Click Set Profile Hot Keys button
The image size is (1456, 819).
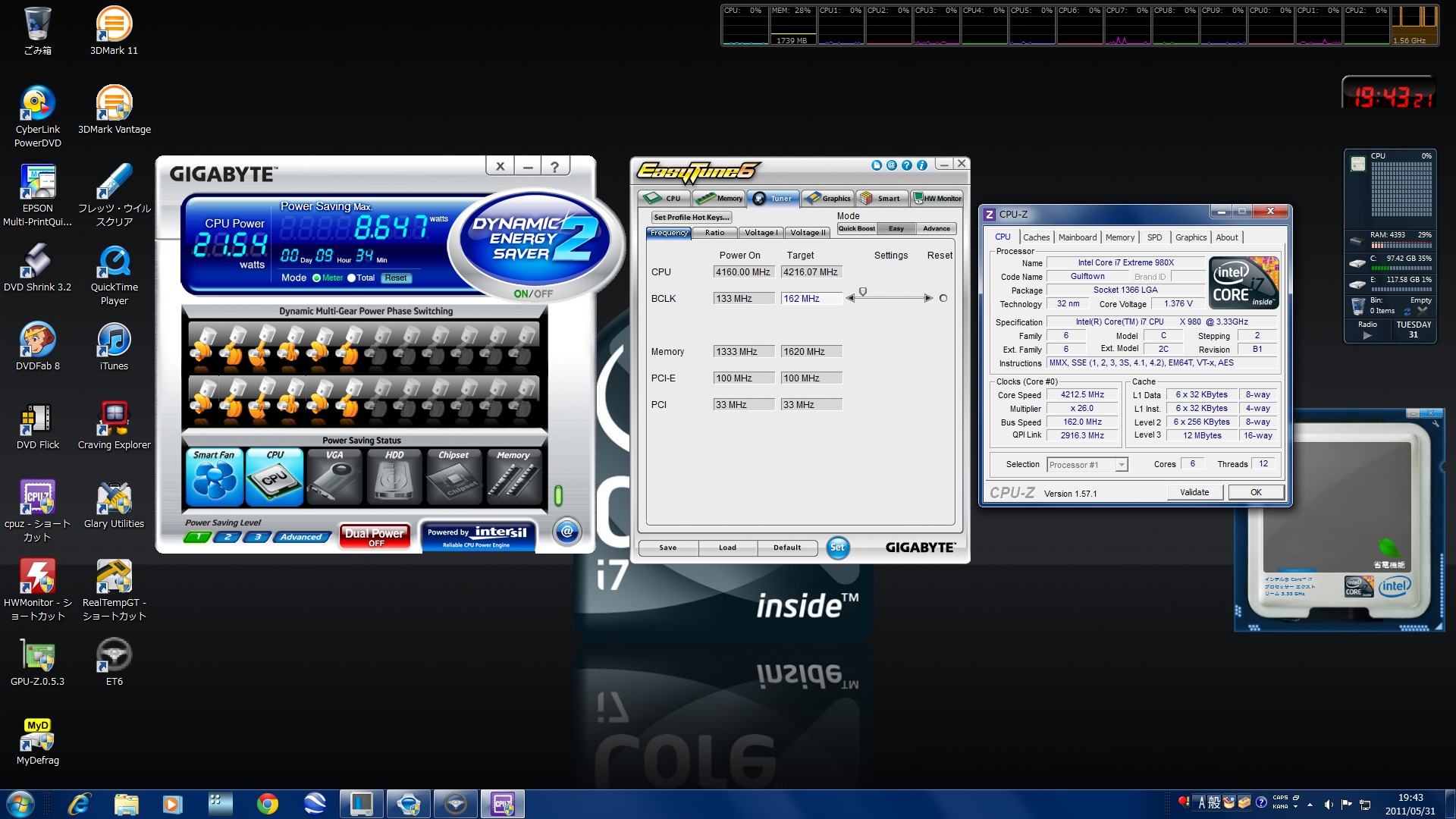click(x=691, y=217)
